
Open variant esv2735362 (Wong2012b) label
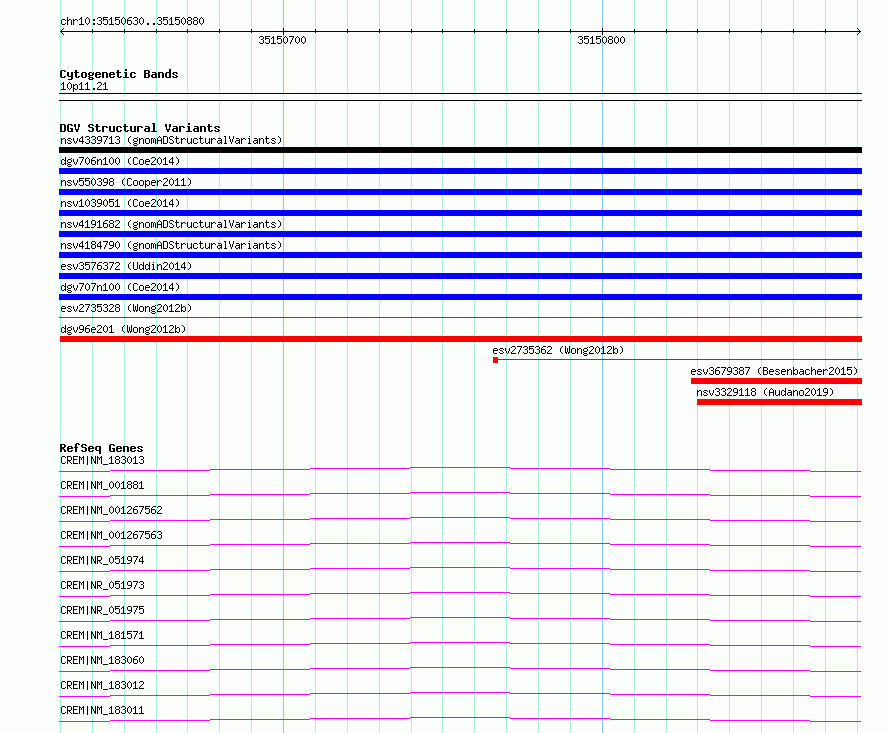tap(558, 350)
